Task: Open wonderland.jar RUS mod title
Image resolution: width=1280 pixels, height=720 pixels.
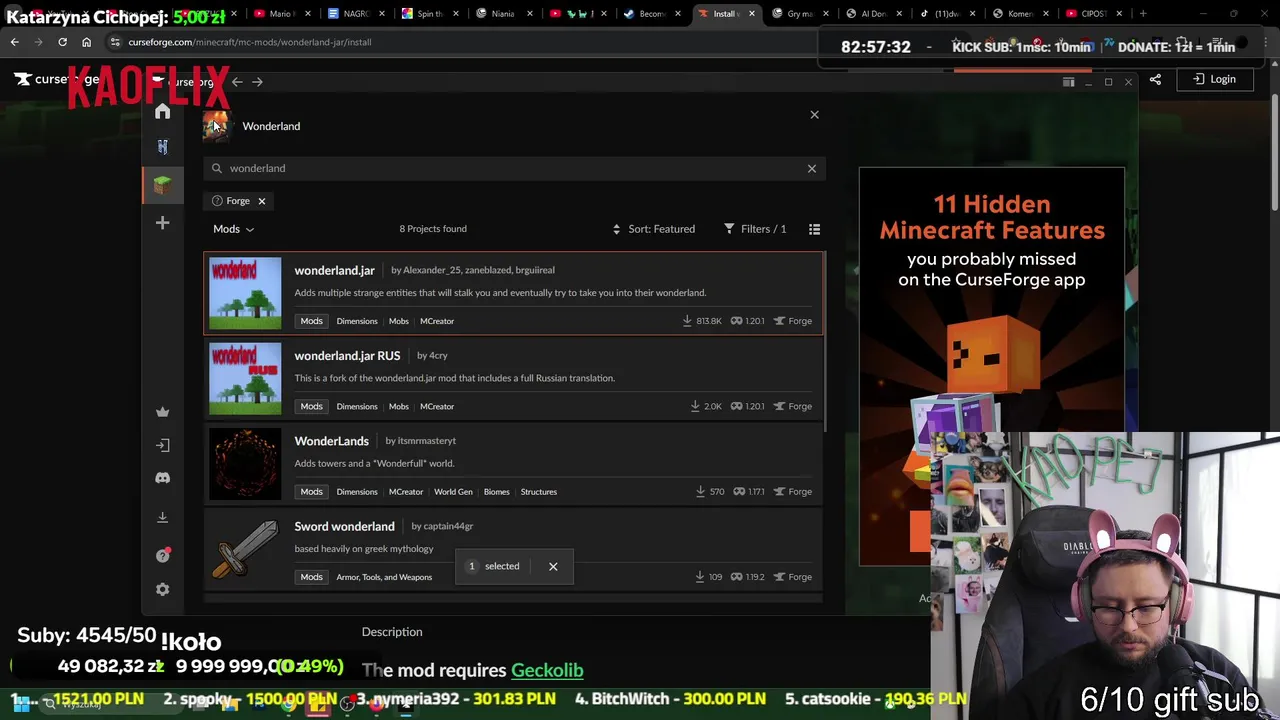Action: tap(347, 355)
